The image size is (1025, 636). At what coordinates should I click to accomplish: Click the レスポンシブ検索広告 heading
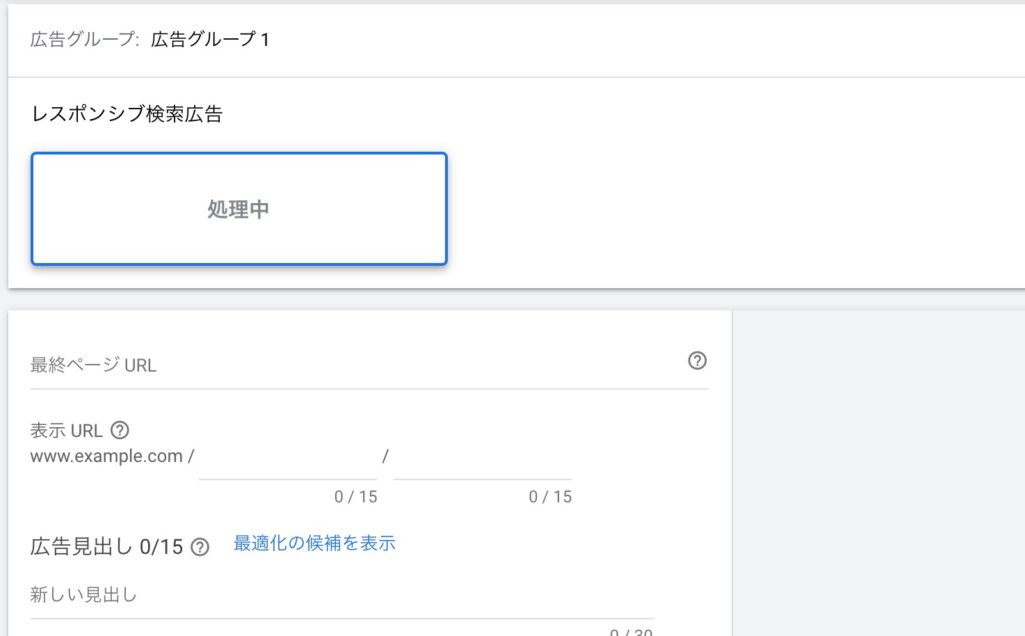[126, 114]
